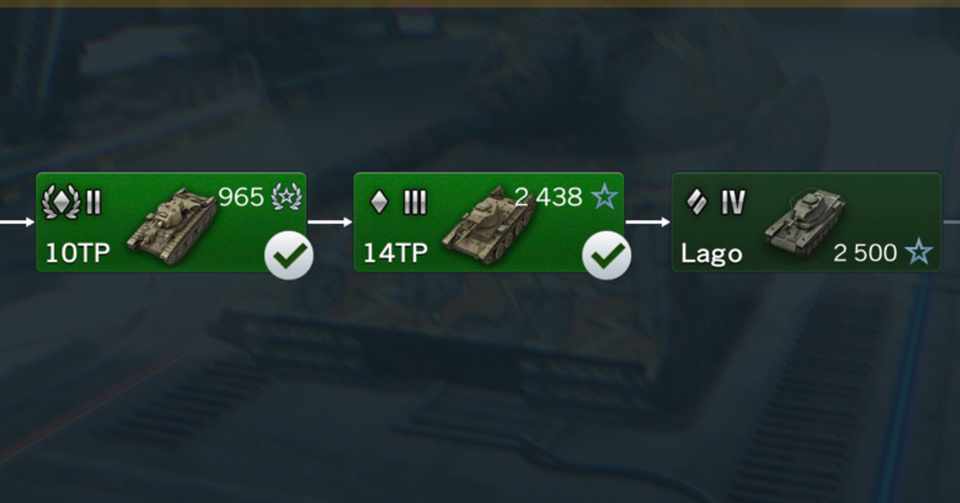The height and width of the screenshot is (503, 960).
Task: Click the diamond class icon on 14TP
Action: pyautogui.click(x=380, y=202)
